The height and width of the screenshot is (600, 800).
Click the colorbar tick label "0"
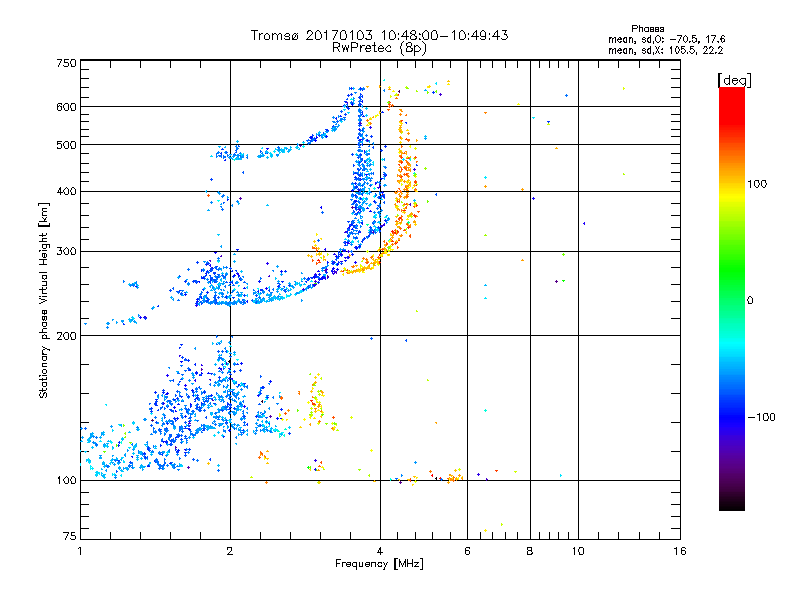point(750,301)
